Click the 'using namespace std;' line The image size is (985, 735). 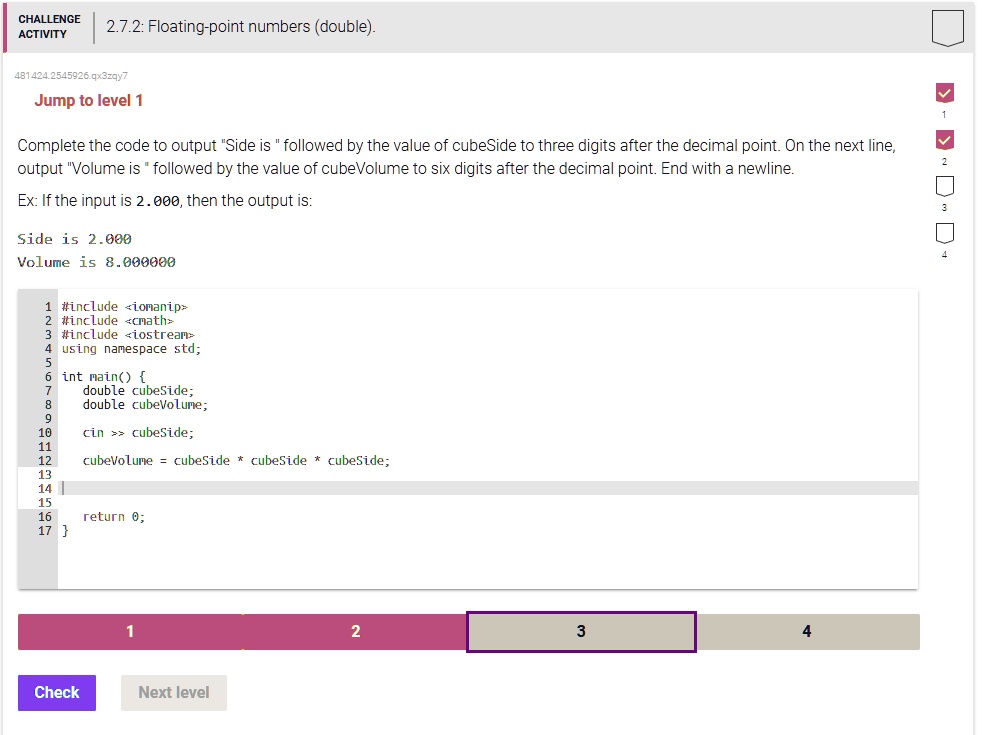131,349
